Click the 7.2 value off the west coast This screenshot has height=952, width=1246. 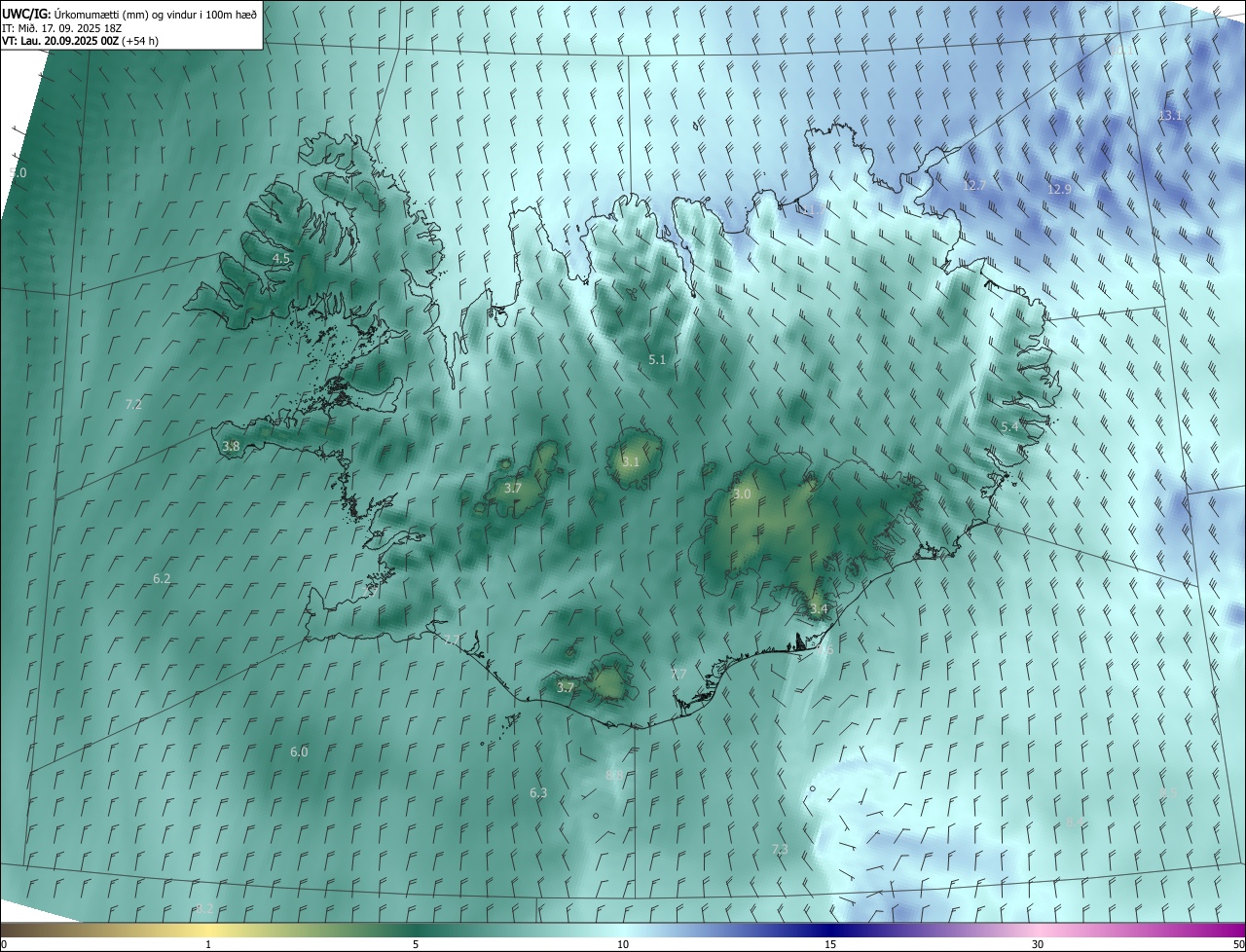point(134,404)
